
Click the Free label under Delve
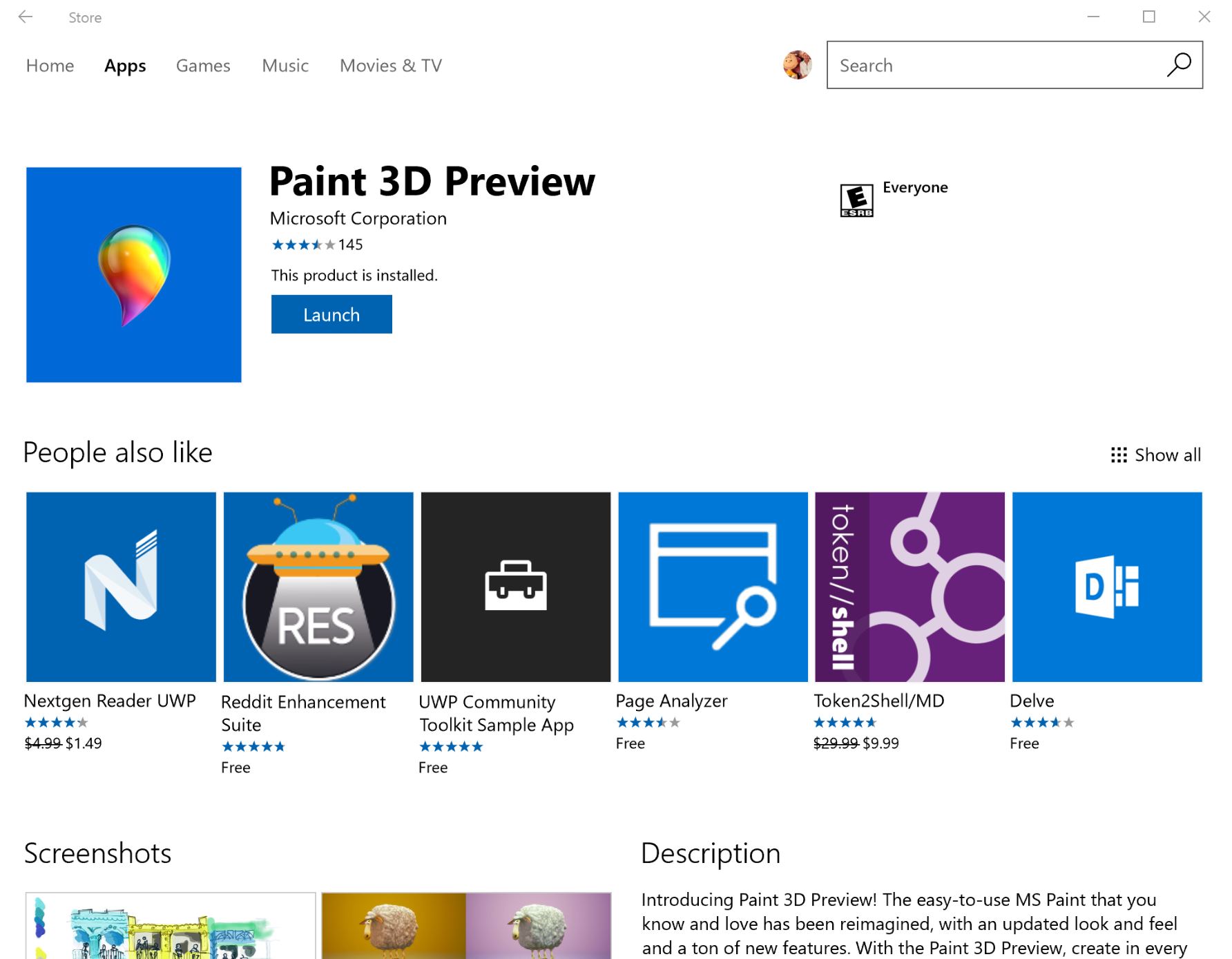point(1024,743)
